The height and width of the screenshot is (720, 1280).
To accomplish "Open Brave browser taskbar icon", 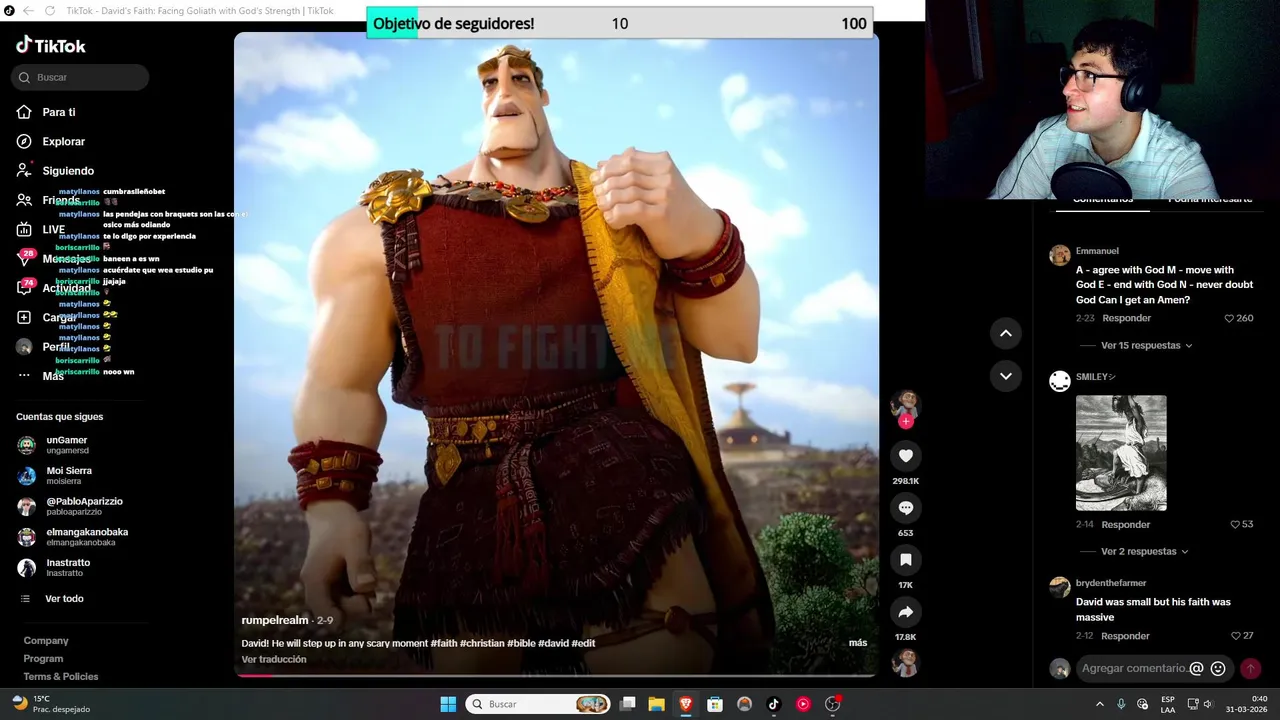I will pyautogui.click(x=686, y=704).
